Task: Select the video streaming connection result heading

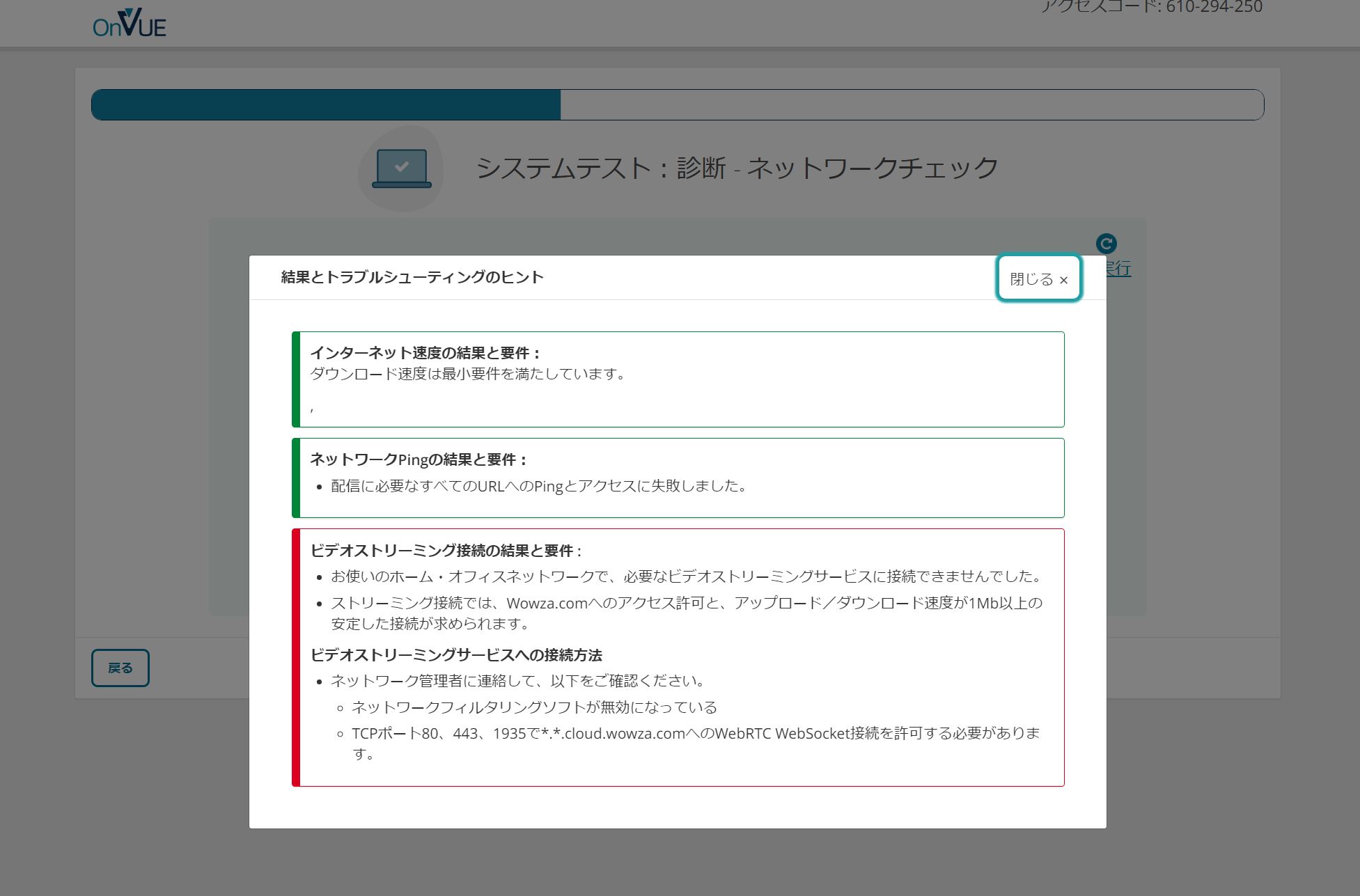Action: coord(446,551)
